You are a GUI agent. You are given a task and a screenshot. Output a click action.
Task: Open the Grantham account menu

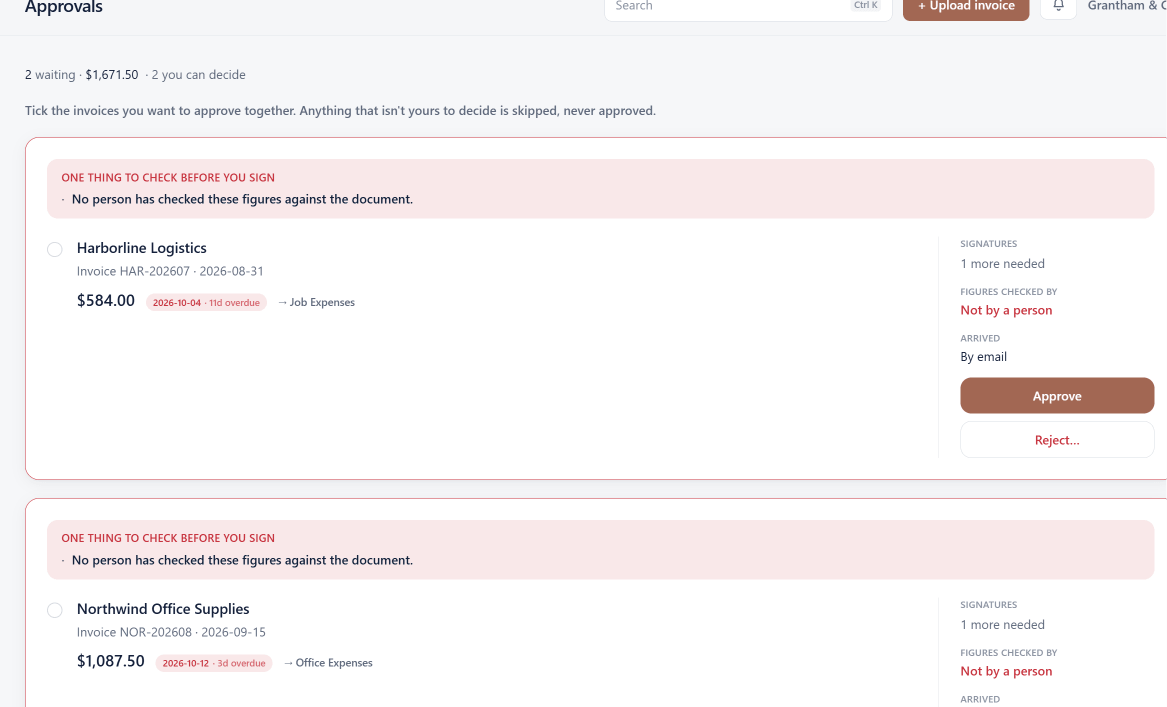[1127, 6]
